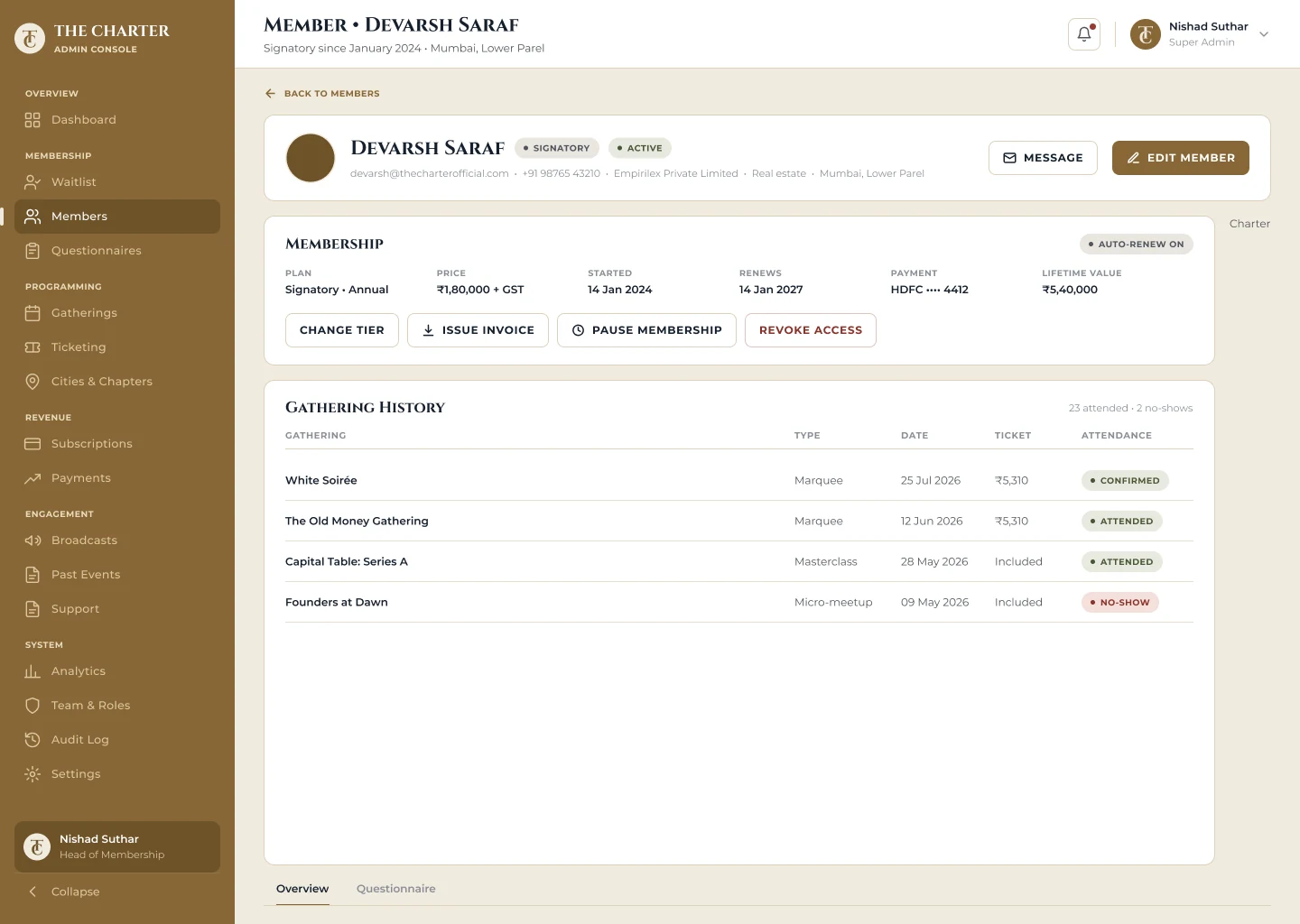The height and width of the screenshot is (924, 1300).
Task: Click The Old Money Gathering row
Action: coord(739,521)
